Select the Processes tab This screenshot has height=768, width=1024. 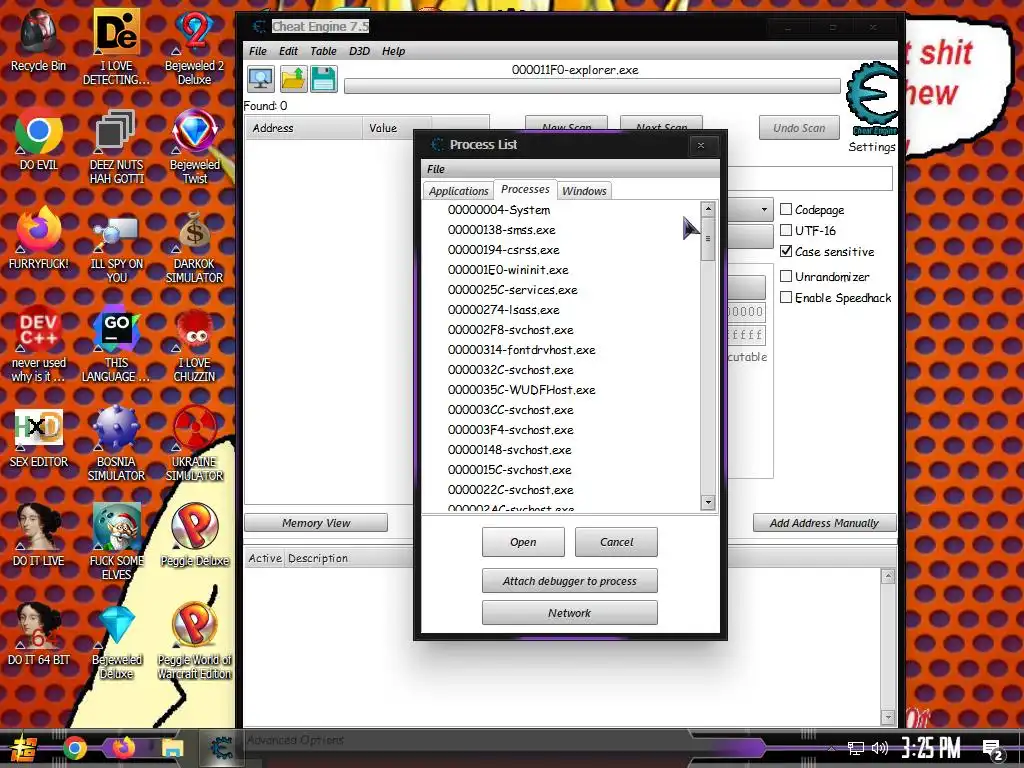525,189
